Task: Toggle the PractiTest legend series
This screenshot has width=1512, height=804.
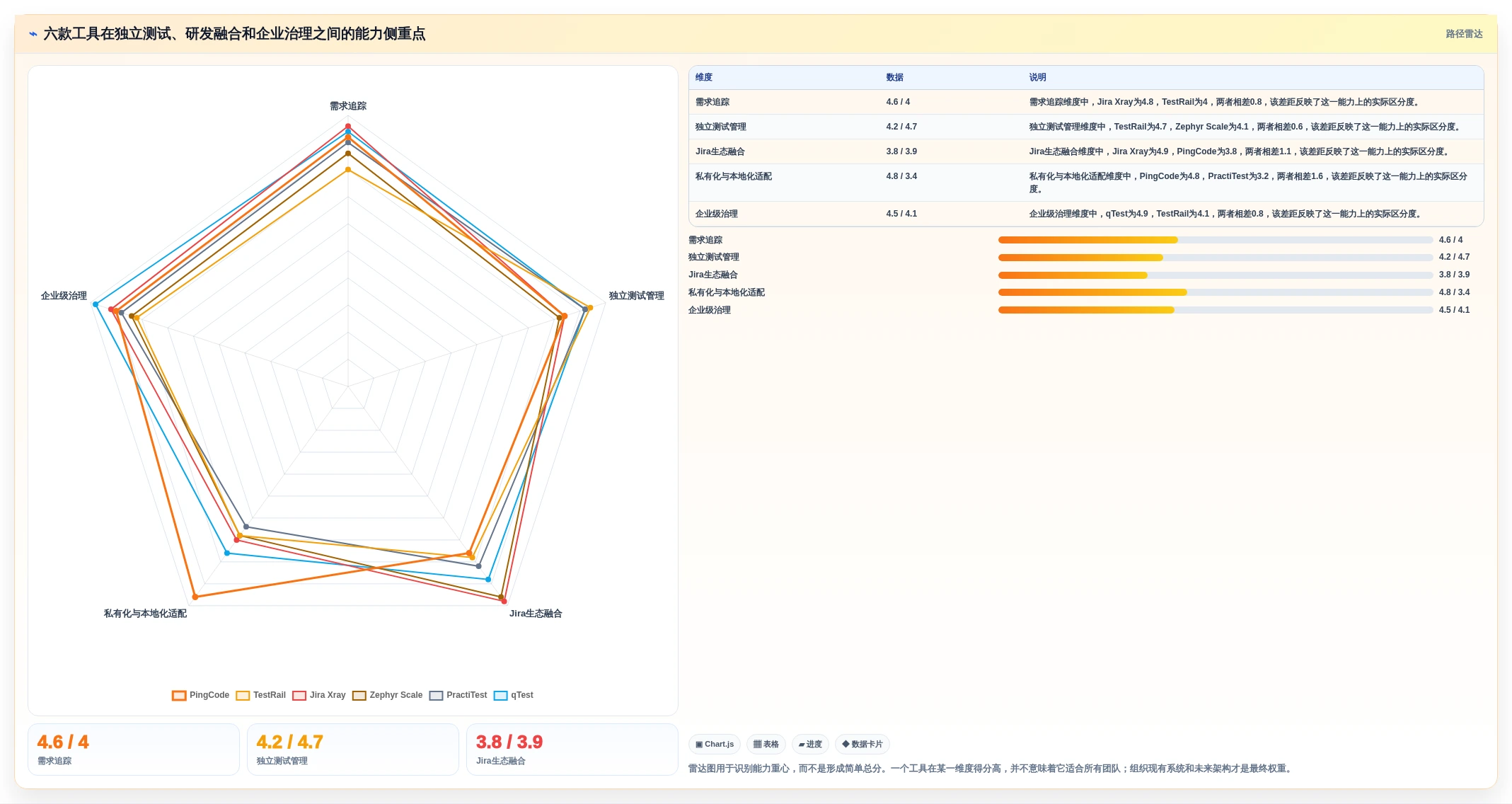Action: [x=458, y=695]
